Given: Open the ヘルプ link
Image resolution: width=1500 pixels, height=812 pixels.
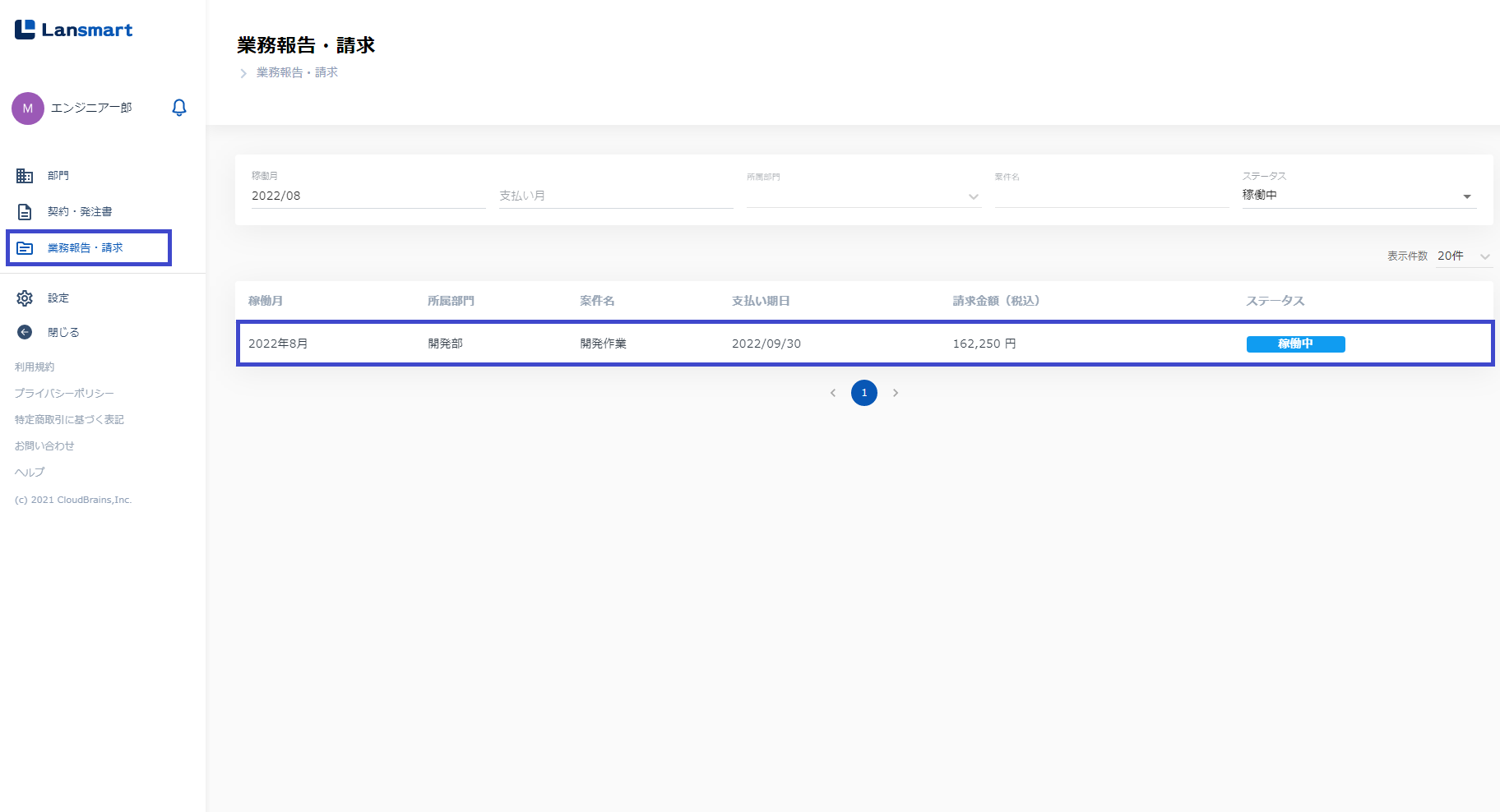Looking at the screenshot, I should pyautogui.click(x=30, y=473).
